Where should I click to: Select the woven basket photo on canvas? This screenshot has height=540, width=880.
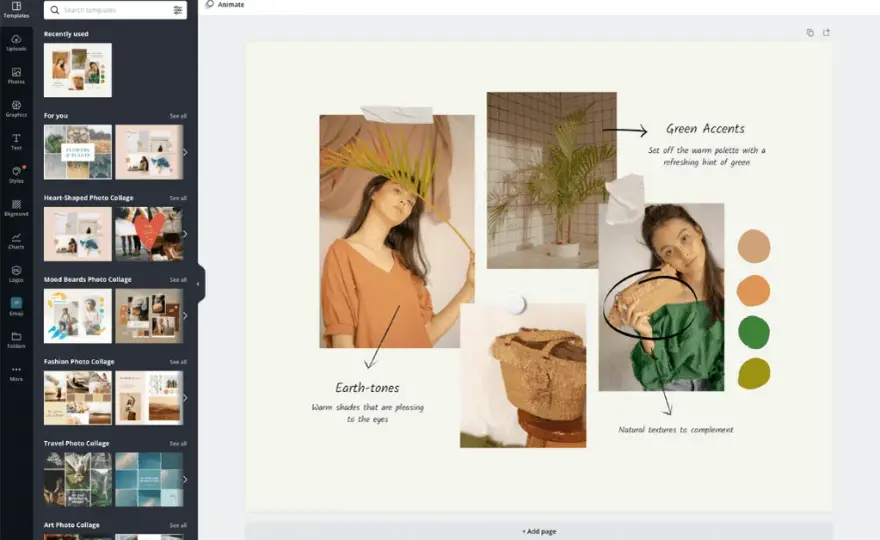pyautogui.click(x=523, y=375)
